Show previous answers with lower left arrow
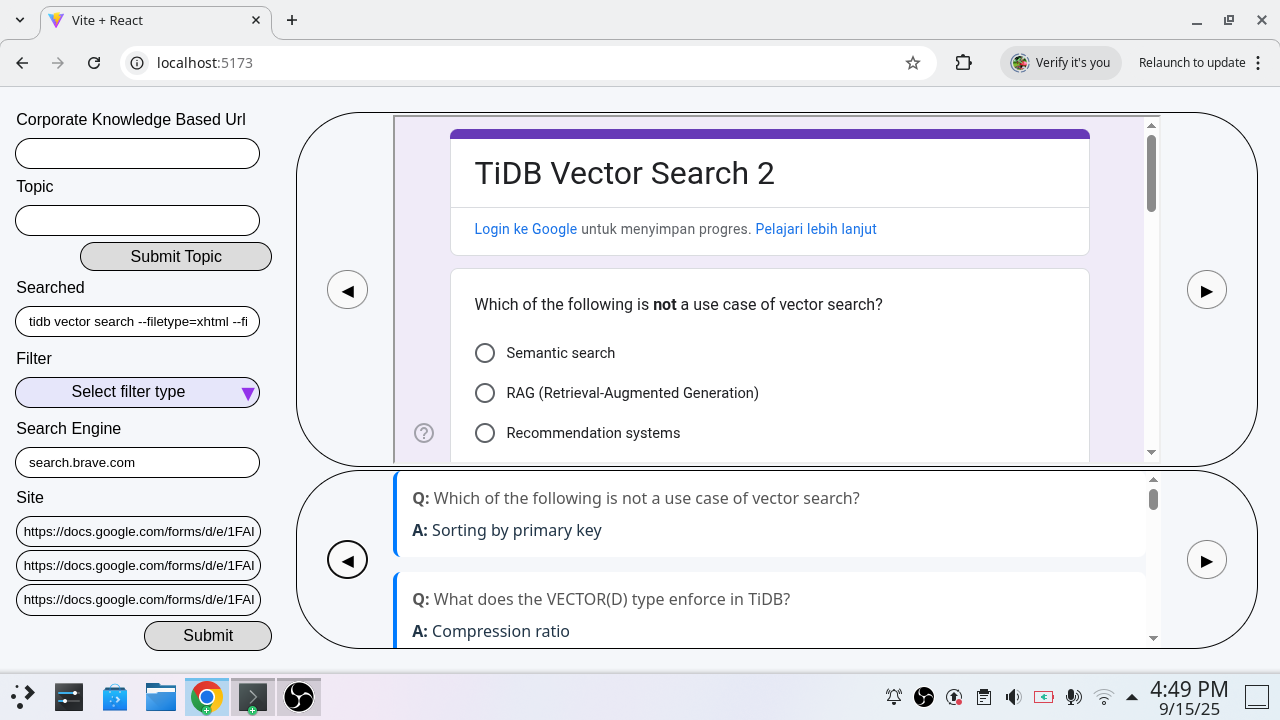Screen dimensions: 1280x720 [x=347, y=560]
